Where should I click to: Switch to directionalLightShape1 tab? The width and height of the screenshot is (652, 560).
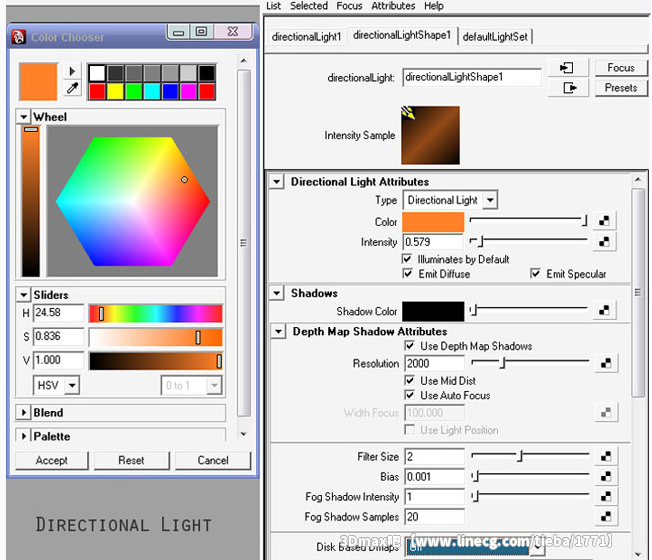[x=402, y=35]
